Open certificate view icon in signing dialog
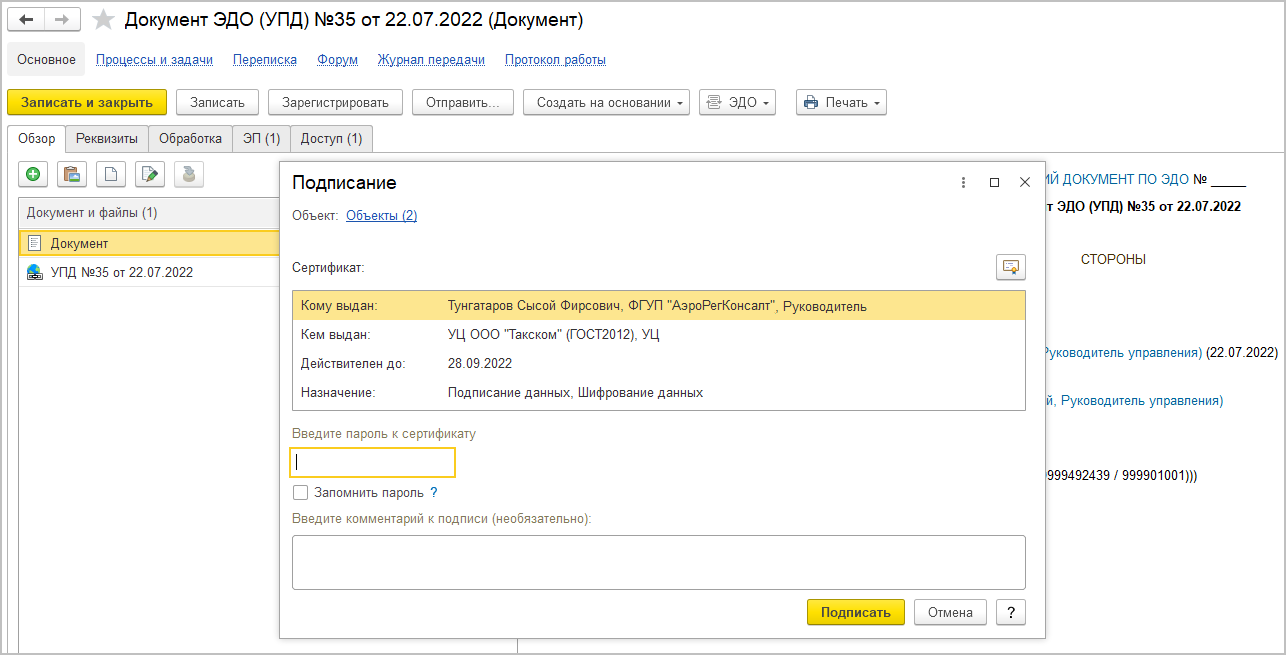Image resolution: width=1286 pixels, height=655 pixels. (1011, 267)
